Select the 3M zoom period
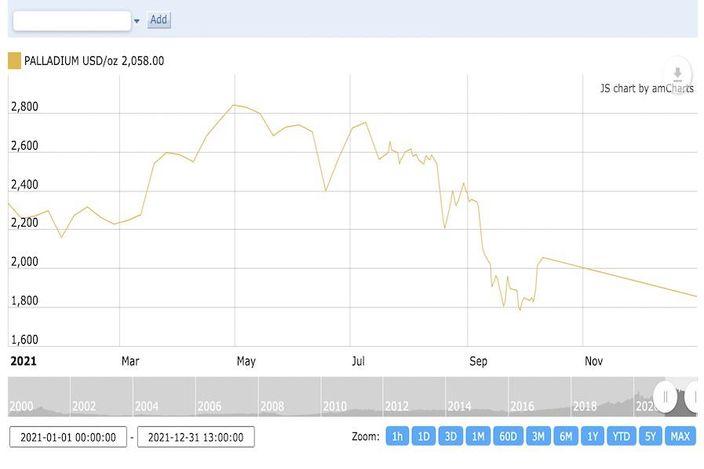Screen dimensions: 704x469 pos(538,437)
